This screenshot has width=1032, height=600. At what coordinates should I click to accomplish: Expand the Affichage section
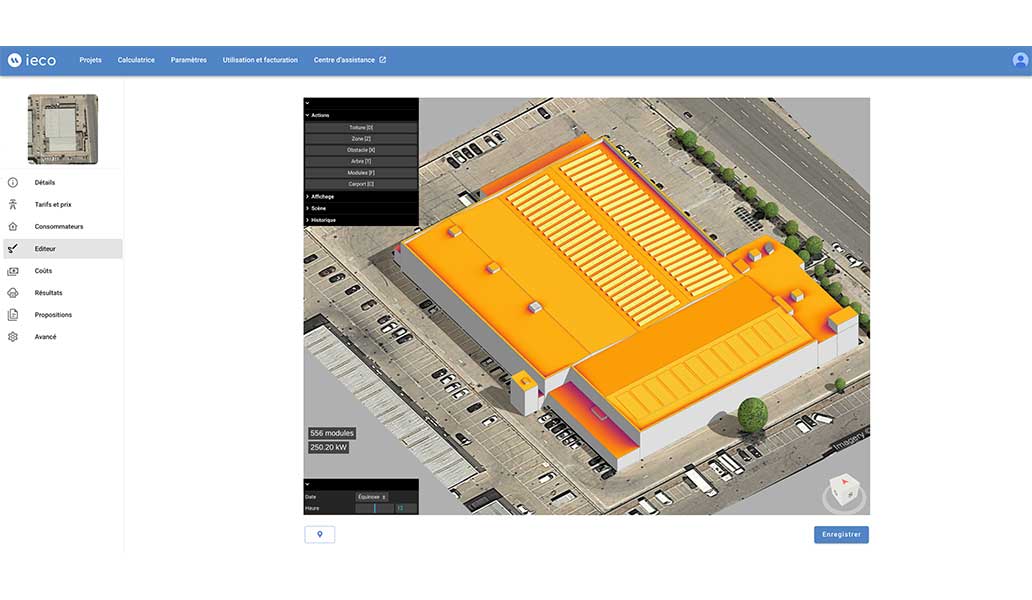pyautogui.click(x=308, y=196)
